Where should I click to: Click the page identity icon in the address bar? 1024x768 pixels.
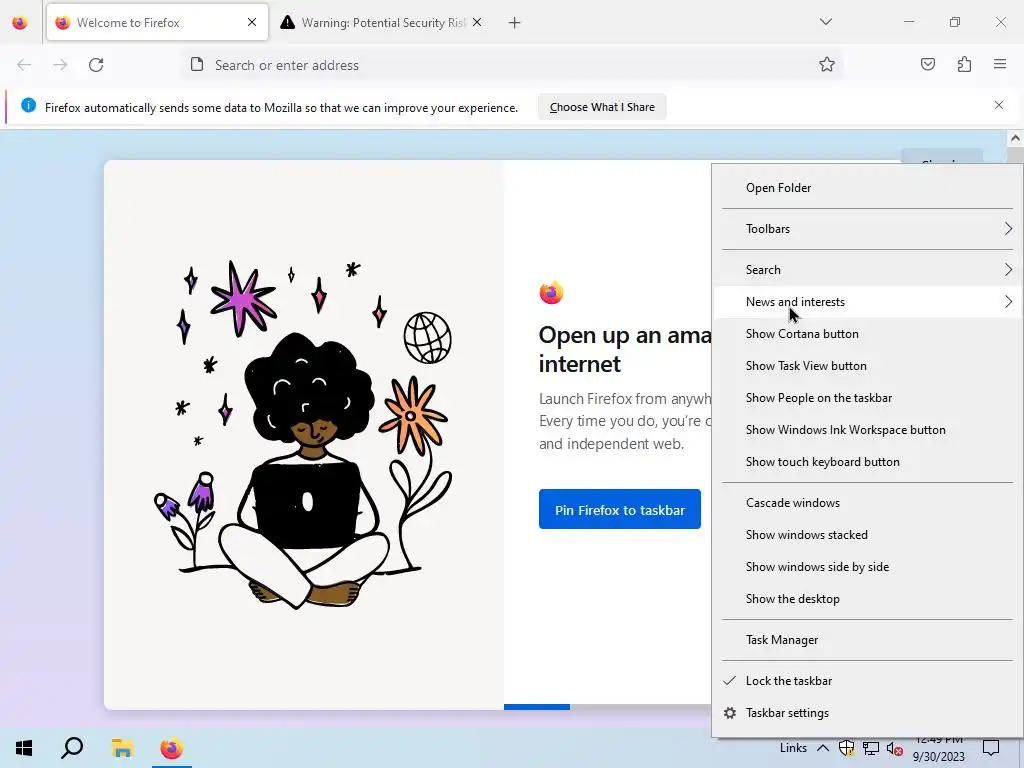point(197,65)
